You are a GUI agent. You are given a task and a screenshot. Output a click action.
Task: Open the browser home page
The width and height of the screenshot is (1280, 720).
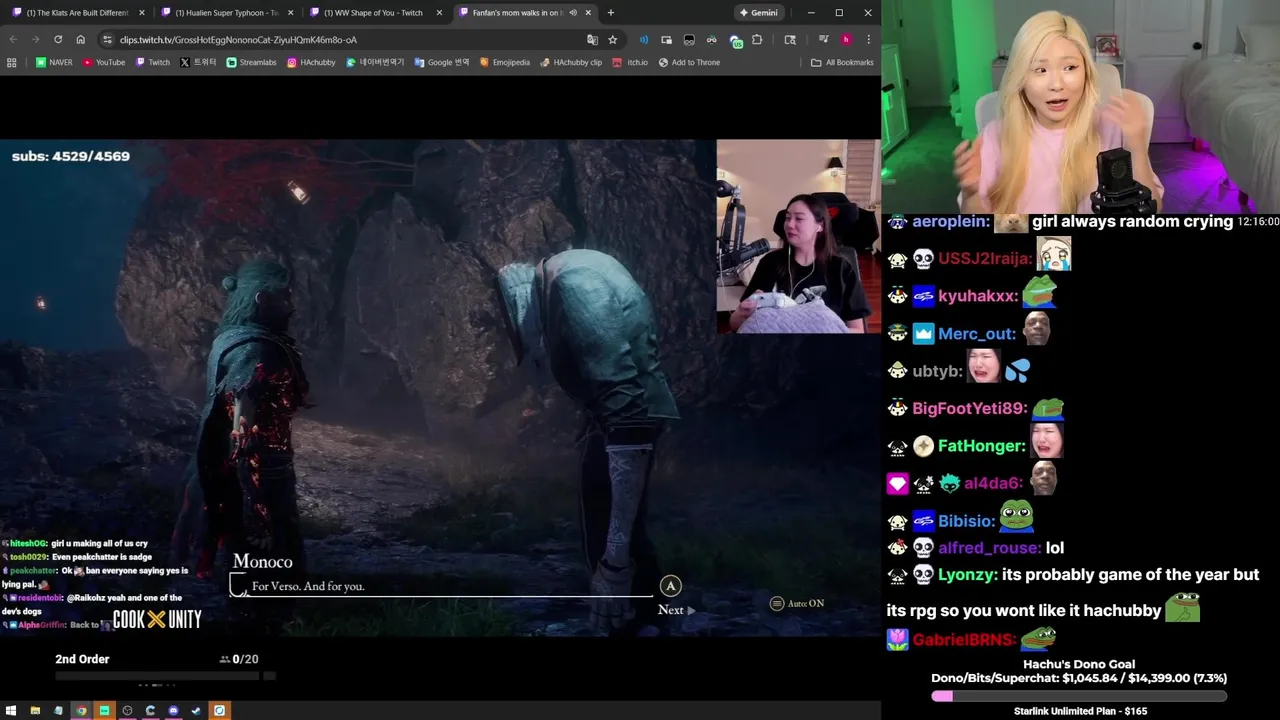pos(81,39)
